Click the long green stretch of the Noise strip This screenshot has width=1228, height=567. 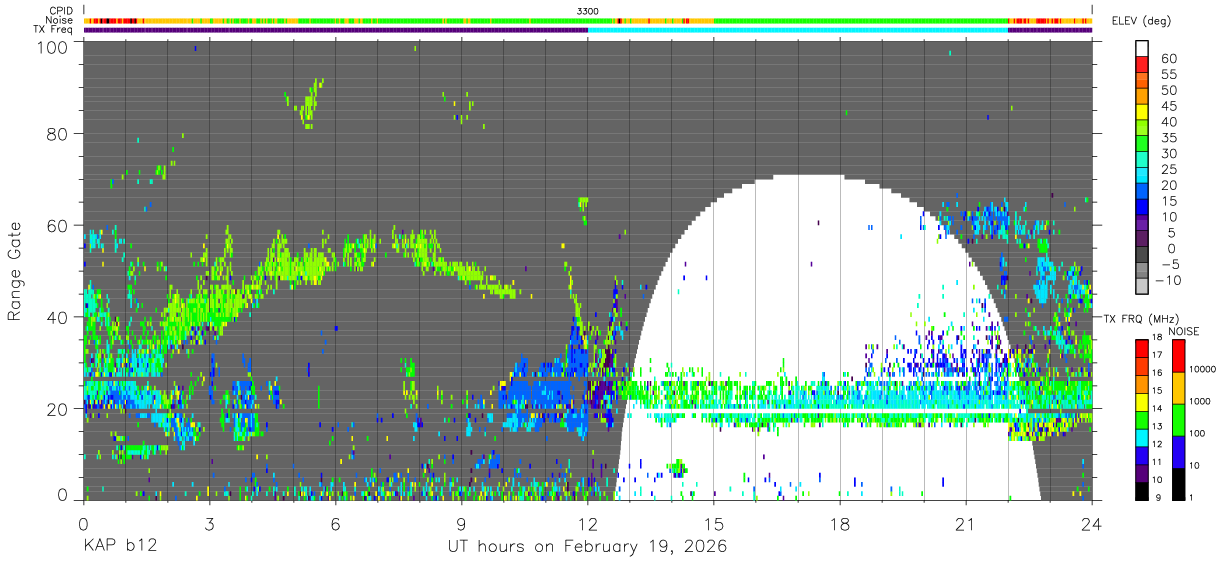(861, 20)
